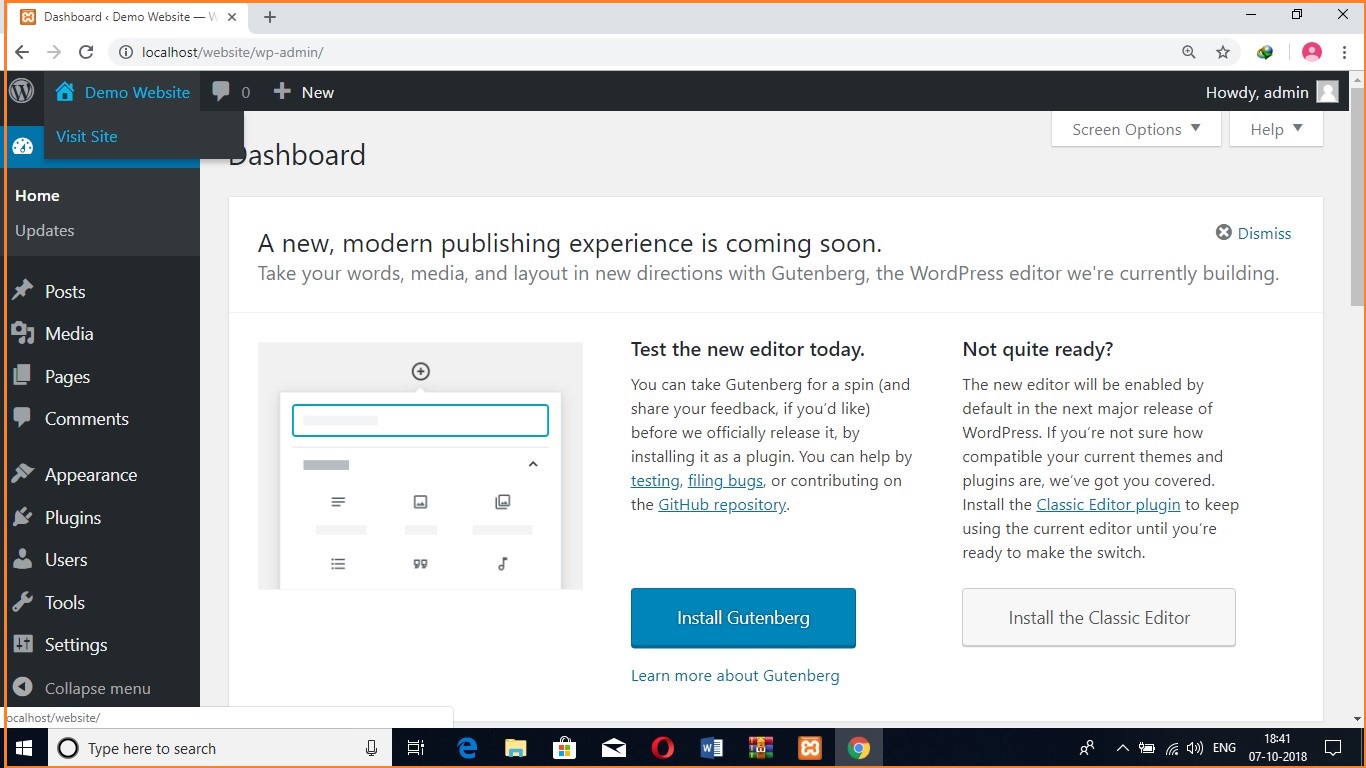Click the admin avatar image
Screen dimensions: 1366x768
tap(1327, 92)
